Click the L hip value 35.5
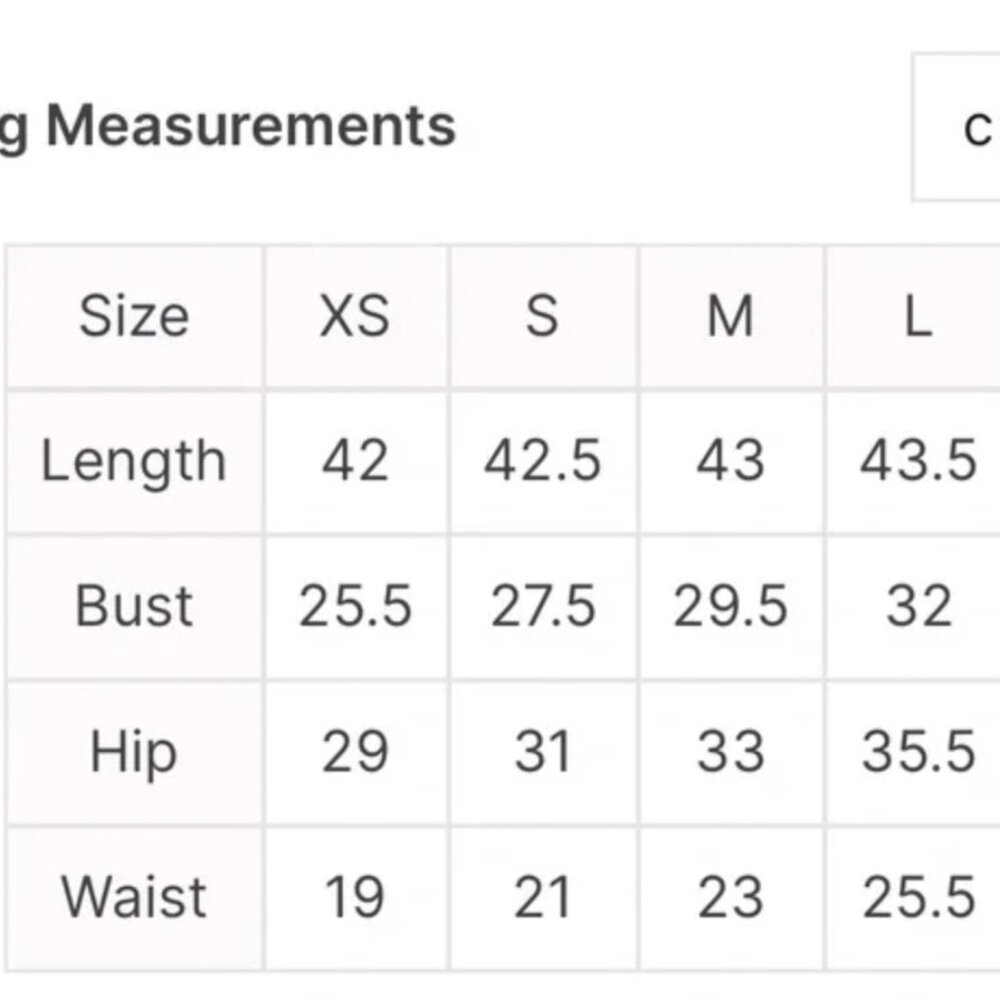1000x1000 pixels. (x=918, y=751)
